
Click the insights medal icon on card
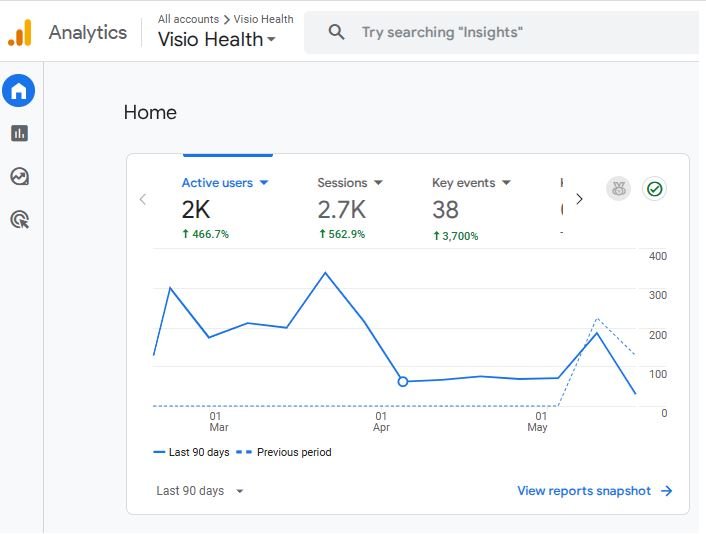(619, 189)
